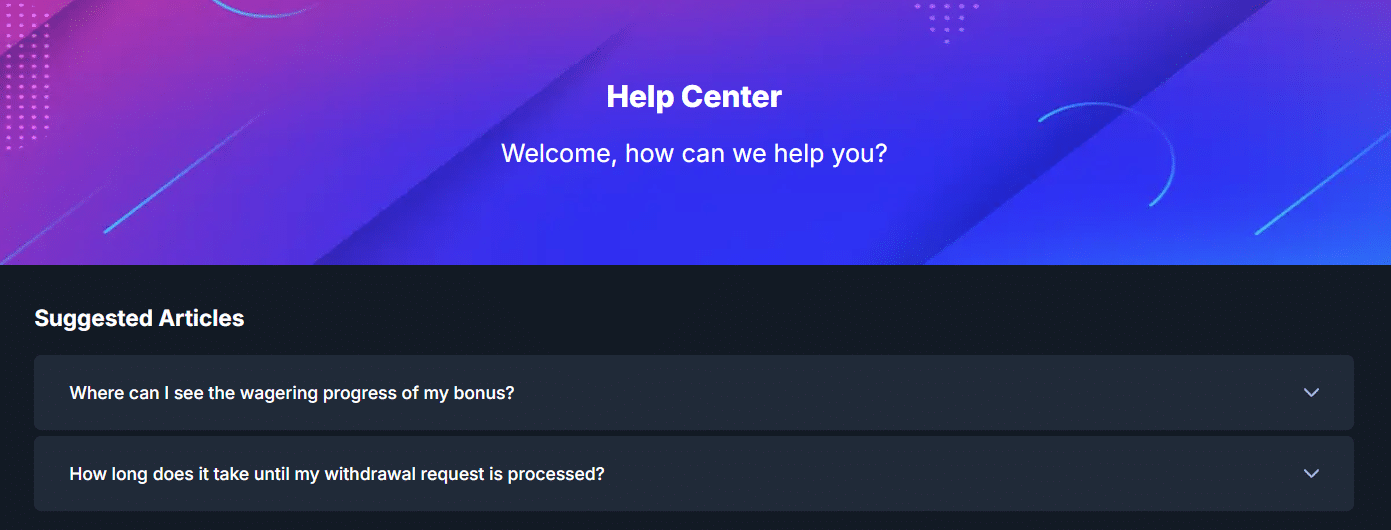
Task: Click the down arrow icon on the withdrawal article
Action: coord(1311,473)
